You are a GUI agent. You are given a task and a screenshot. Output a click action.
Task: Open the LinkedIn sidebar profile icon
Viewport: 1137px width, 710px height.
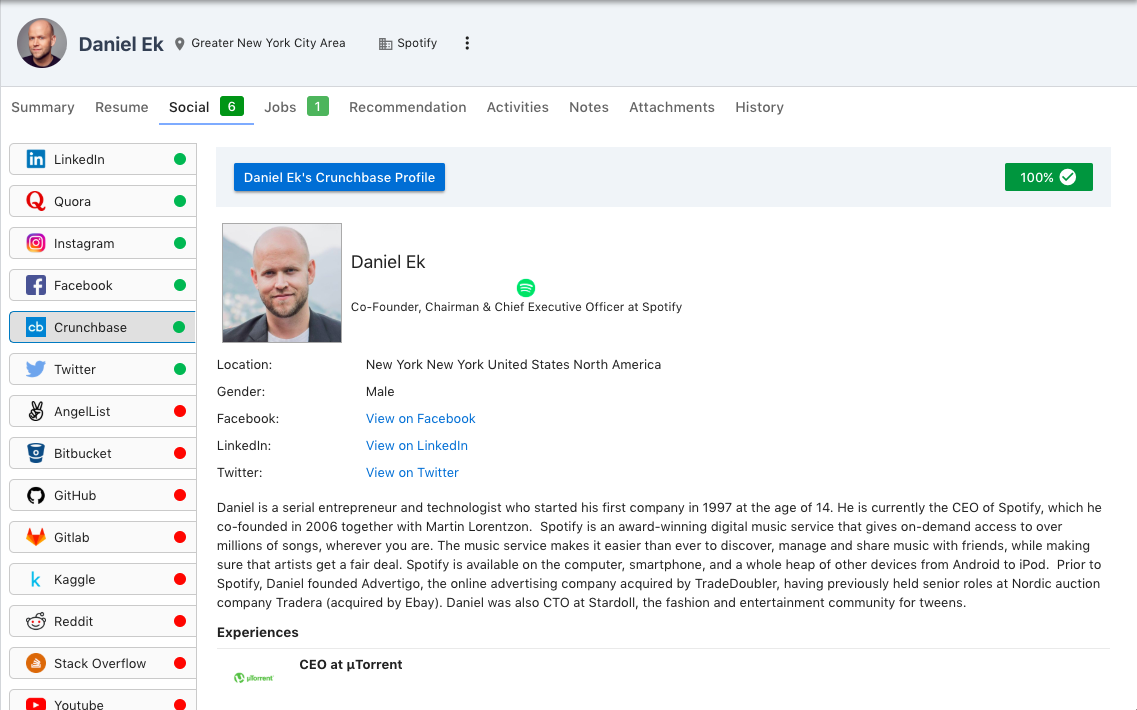[36, 159]
